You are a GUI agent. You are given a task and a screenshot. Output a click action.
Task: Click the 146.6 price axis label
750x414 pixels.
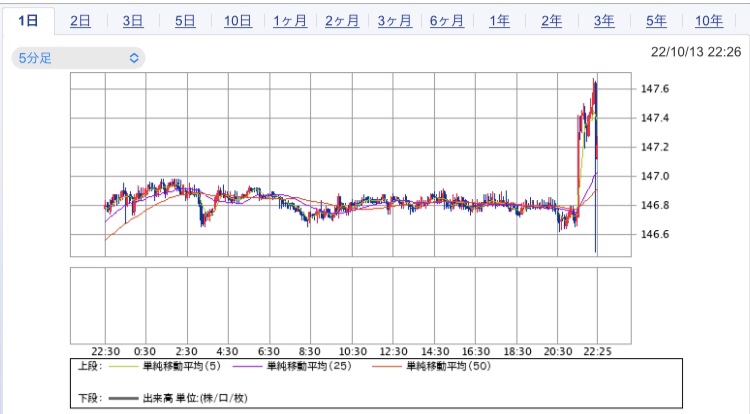pyautogui.click(x=655, y=234)
